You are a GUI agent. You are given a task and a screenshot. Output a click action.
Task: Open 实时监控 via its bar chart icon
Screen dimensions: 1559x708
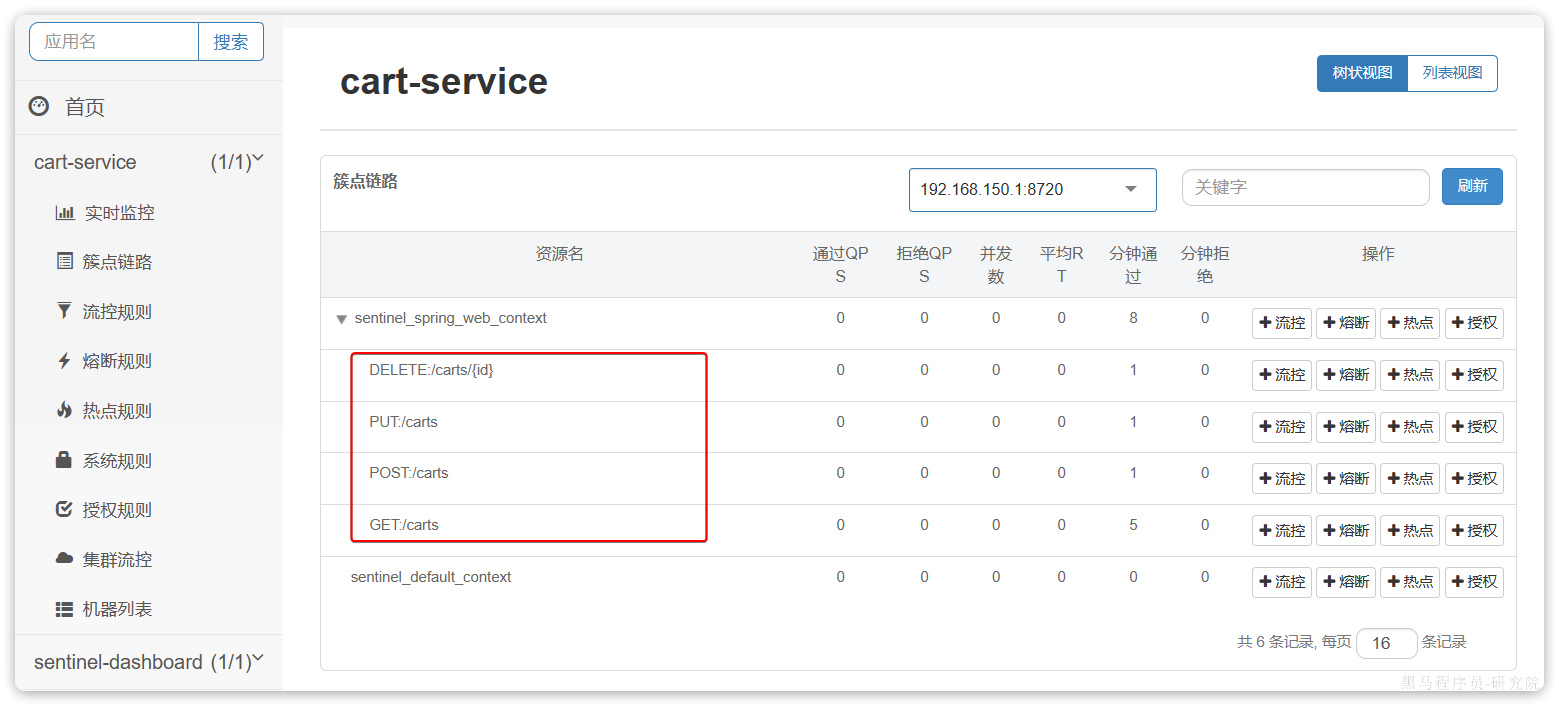pyautogui.click(x=65, y=213)
